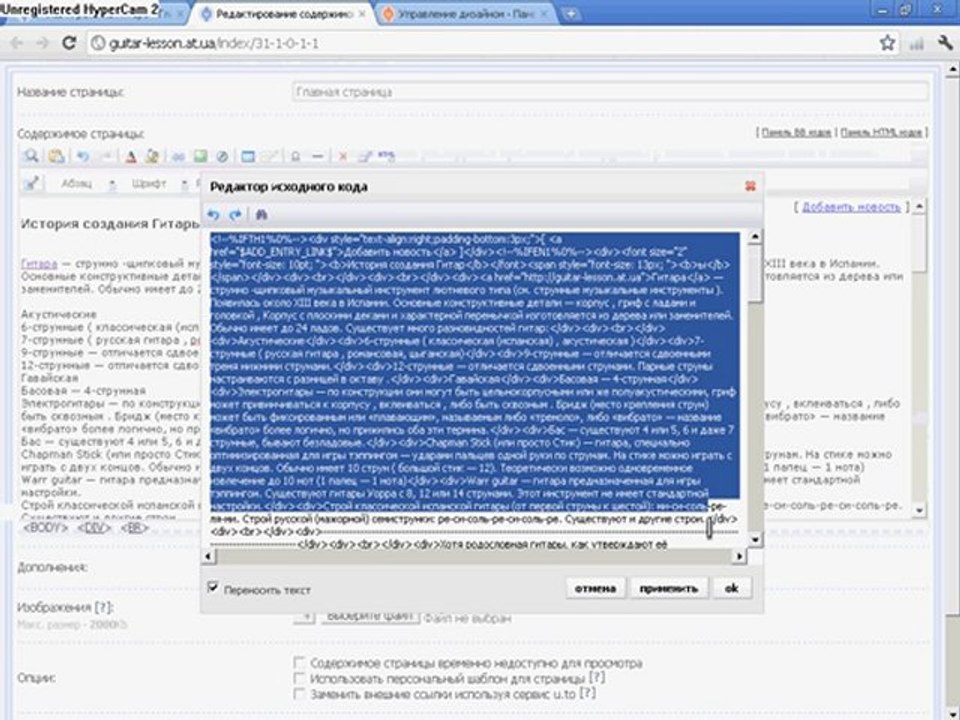The height and width of the screenshot is (720, 960).
Task: Click the Выберите файл button
Action: 370,616
